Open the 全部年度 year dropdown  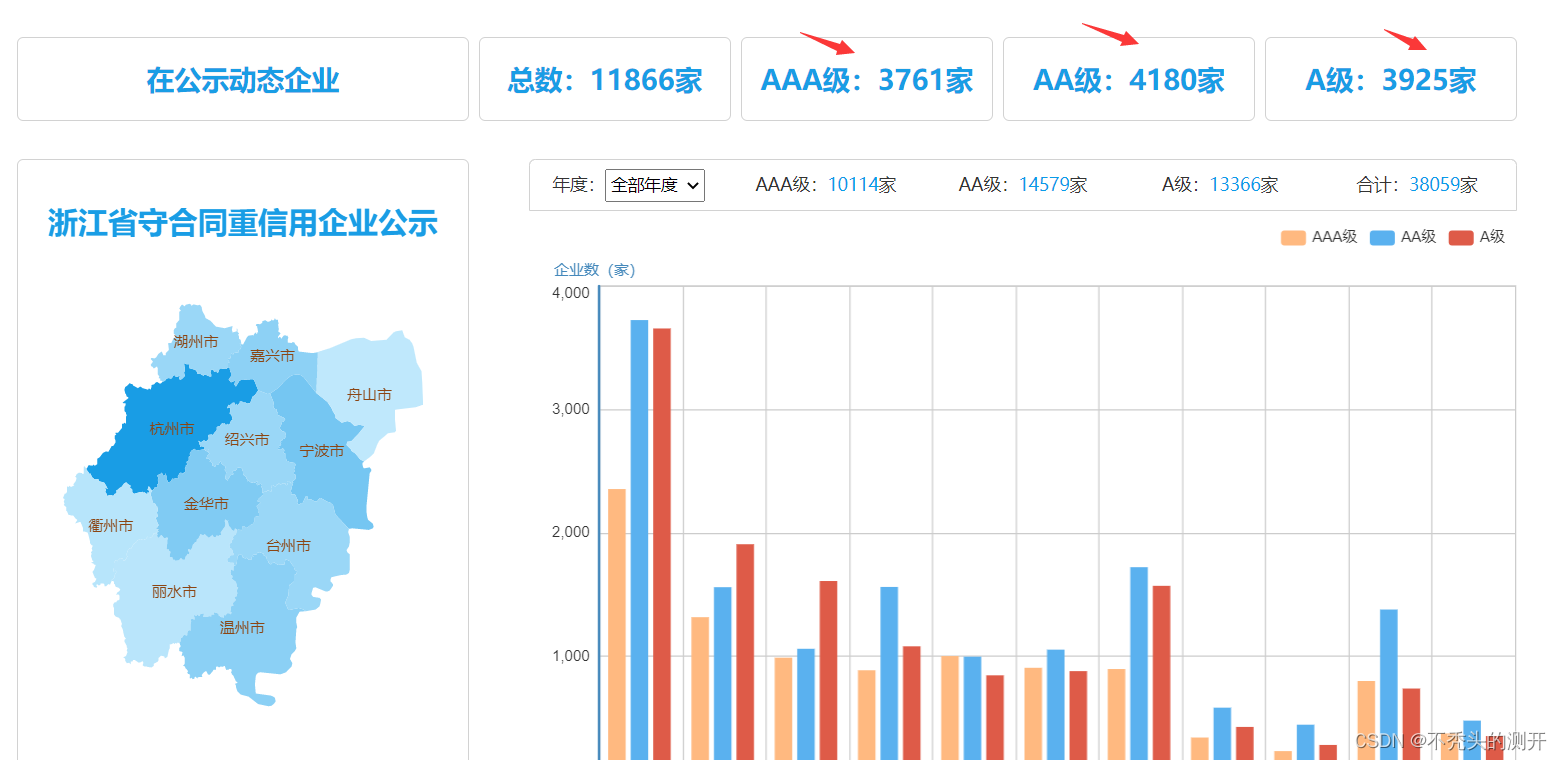[x=654, y=185]
